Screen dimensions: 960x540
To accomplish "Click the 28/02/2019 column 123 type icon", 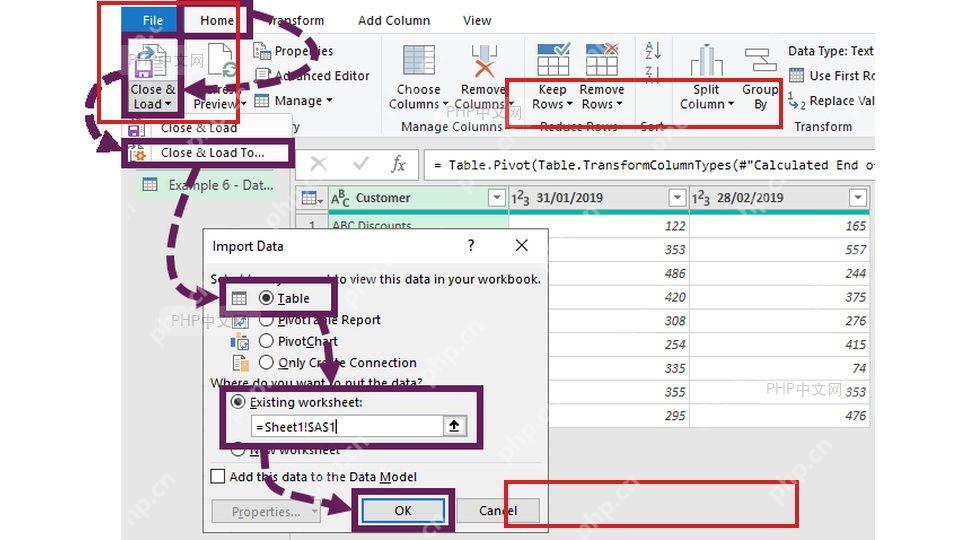I will (x=701, y=198).
